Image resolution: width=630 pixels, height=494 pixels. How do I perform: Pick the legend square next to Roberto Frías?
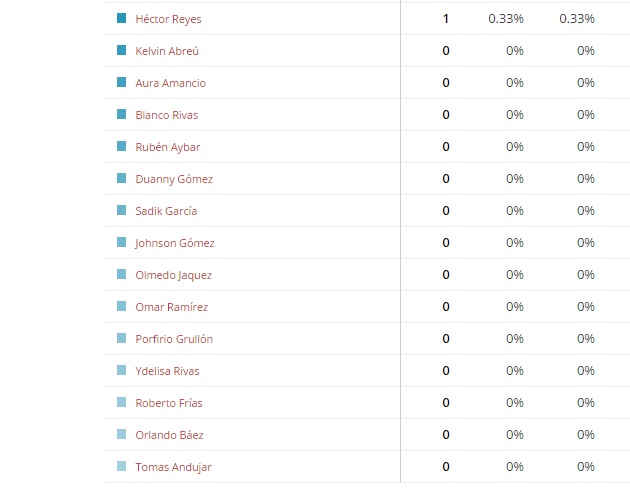[x=121, y=402]
